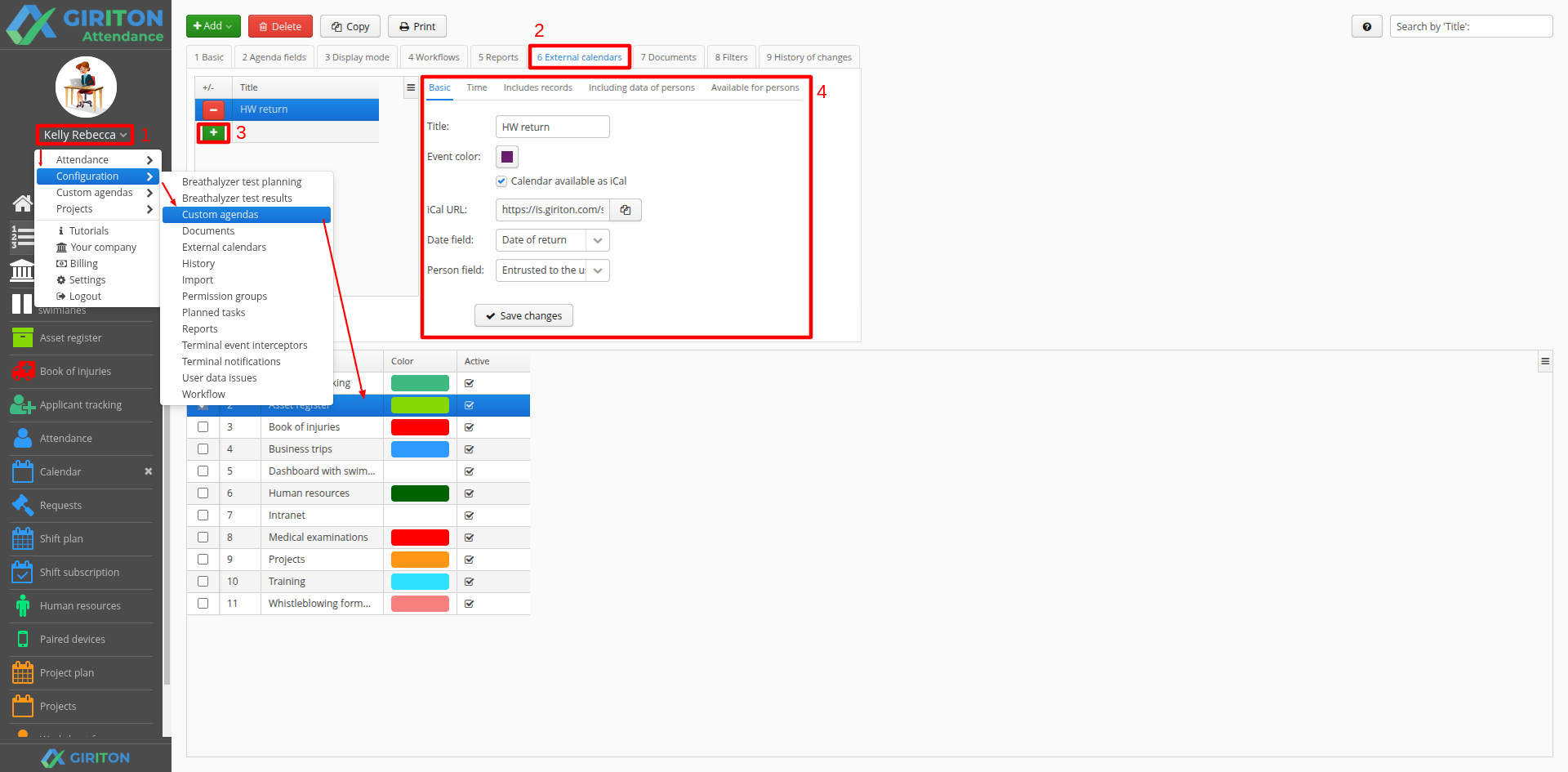Open the Time tab in calendar editor
1568x772 pixels.
[x=477, y=87]
